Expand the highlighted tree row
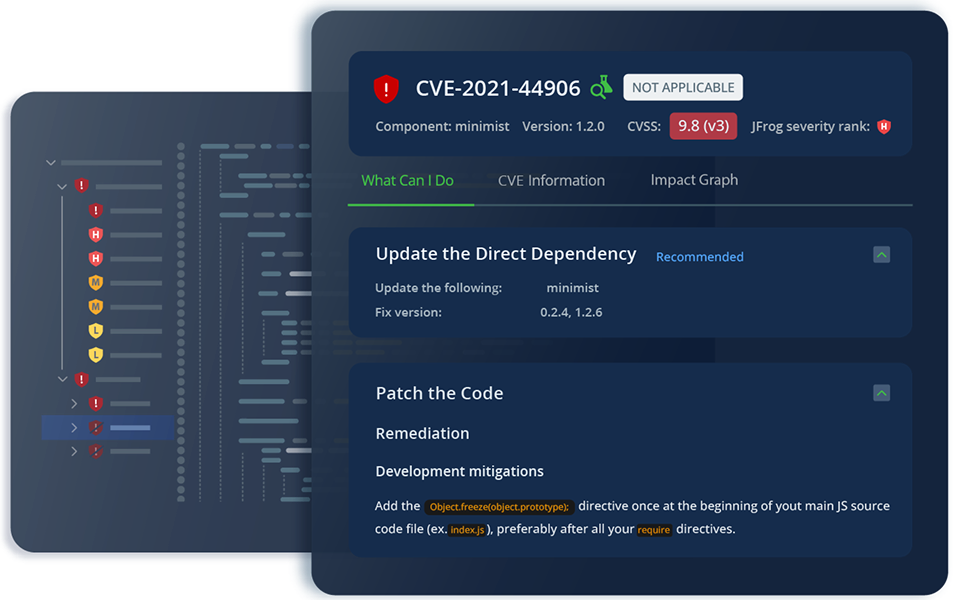 coord(74,427)
